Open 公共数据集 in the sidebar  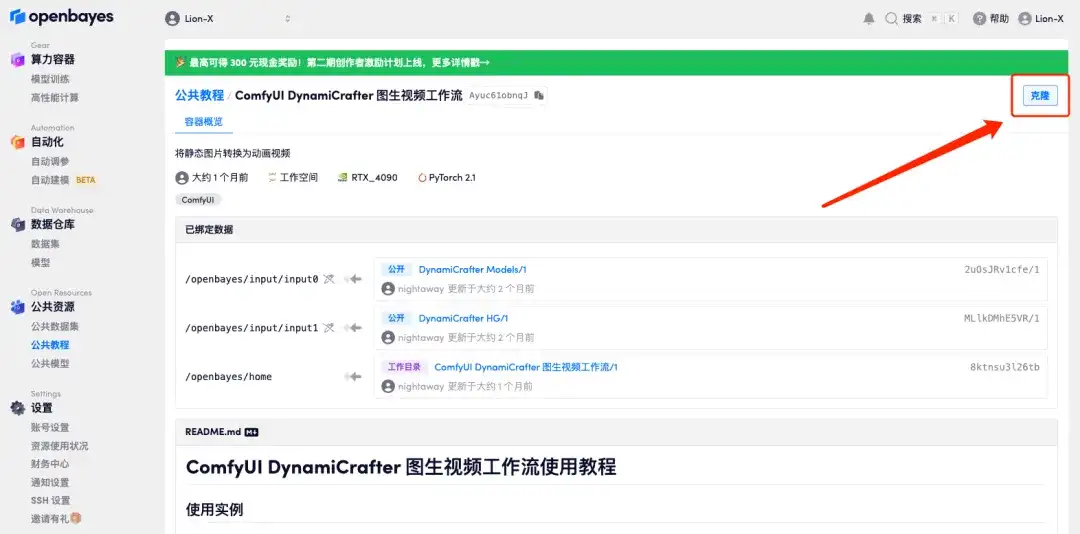coord(54,326)
